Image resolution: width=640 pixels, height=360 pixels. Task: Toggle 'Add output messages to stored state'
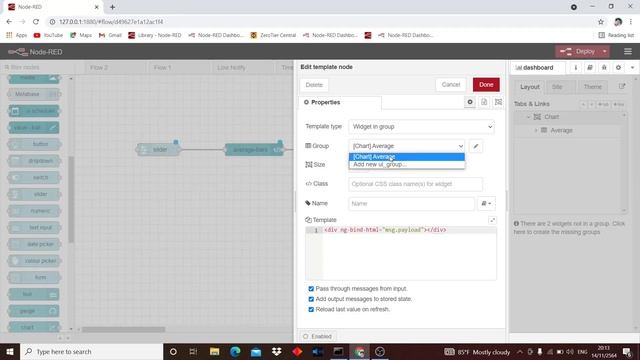coord(311,299)
